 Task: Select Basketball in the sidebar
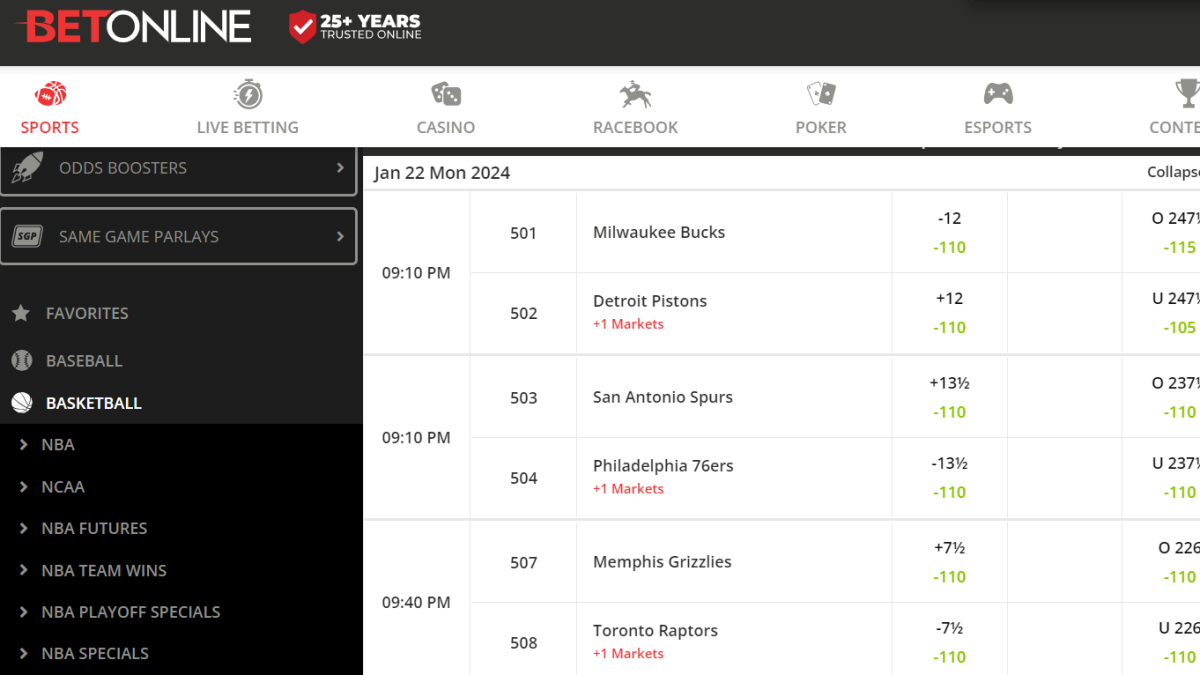[x=93, y=403]
